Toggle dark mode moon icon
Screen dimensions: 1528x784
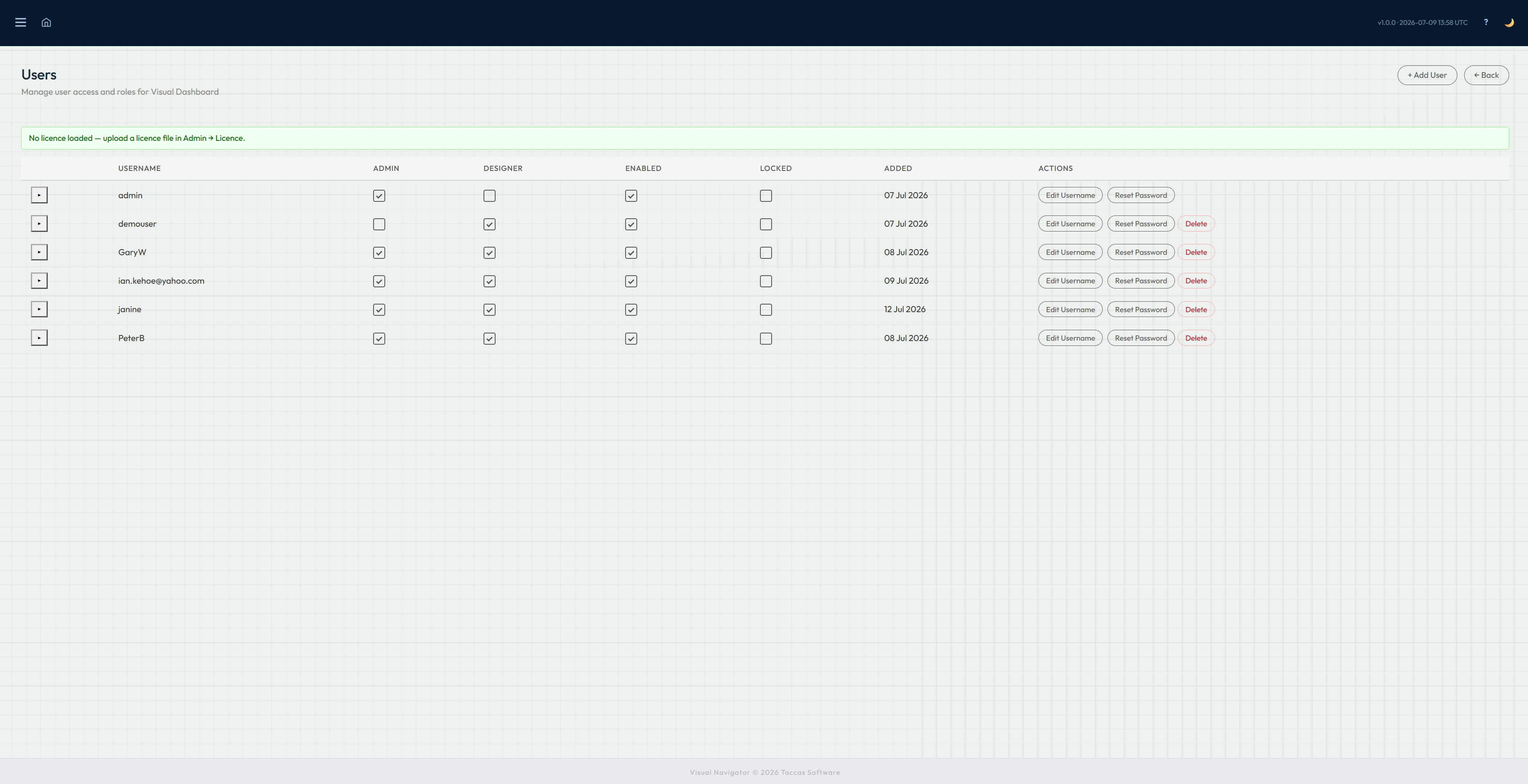click(x=1509, y=22)
